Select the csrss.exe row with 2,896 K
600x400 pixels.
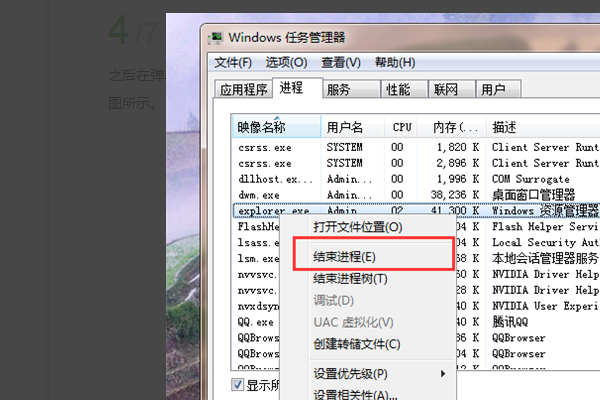pos(416,163)
